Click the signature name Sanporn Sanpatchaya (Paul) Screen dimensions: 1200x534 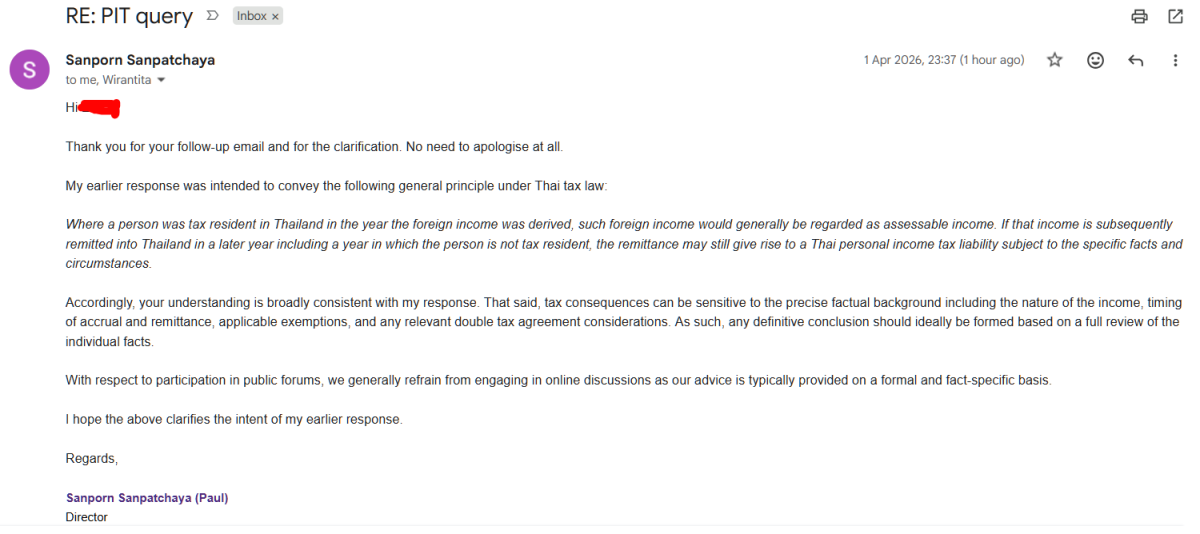pos(147,498)
